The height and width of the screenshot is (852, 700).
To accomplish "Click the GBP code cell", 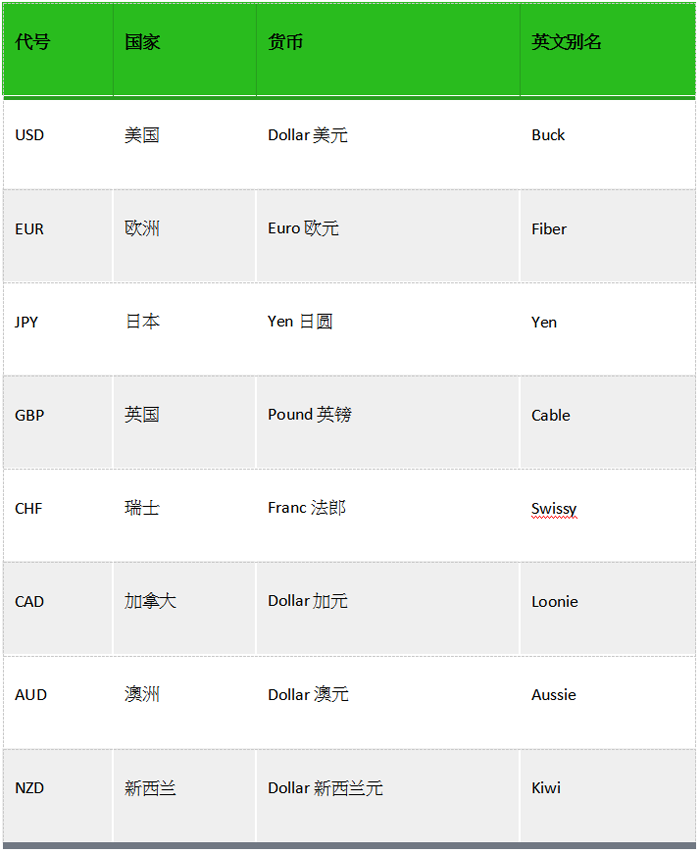I will tap(30, 415).
